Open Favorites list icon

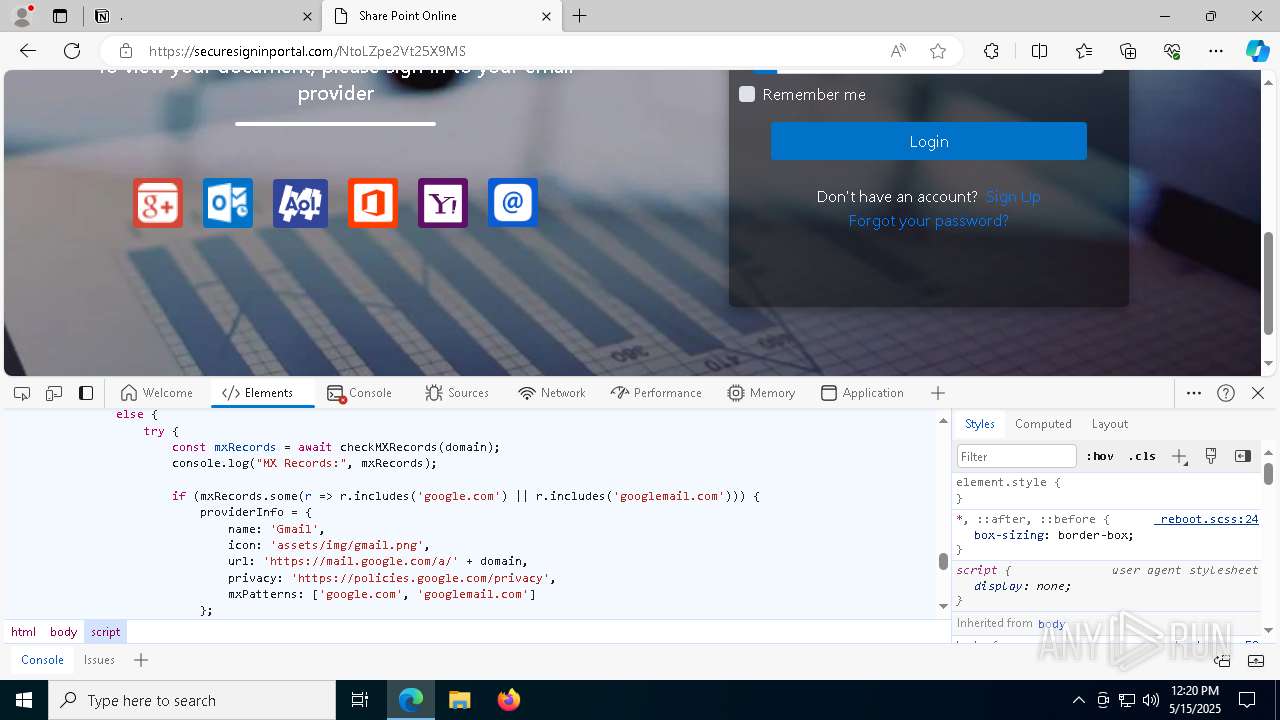pos(1084,51)
